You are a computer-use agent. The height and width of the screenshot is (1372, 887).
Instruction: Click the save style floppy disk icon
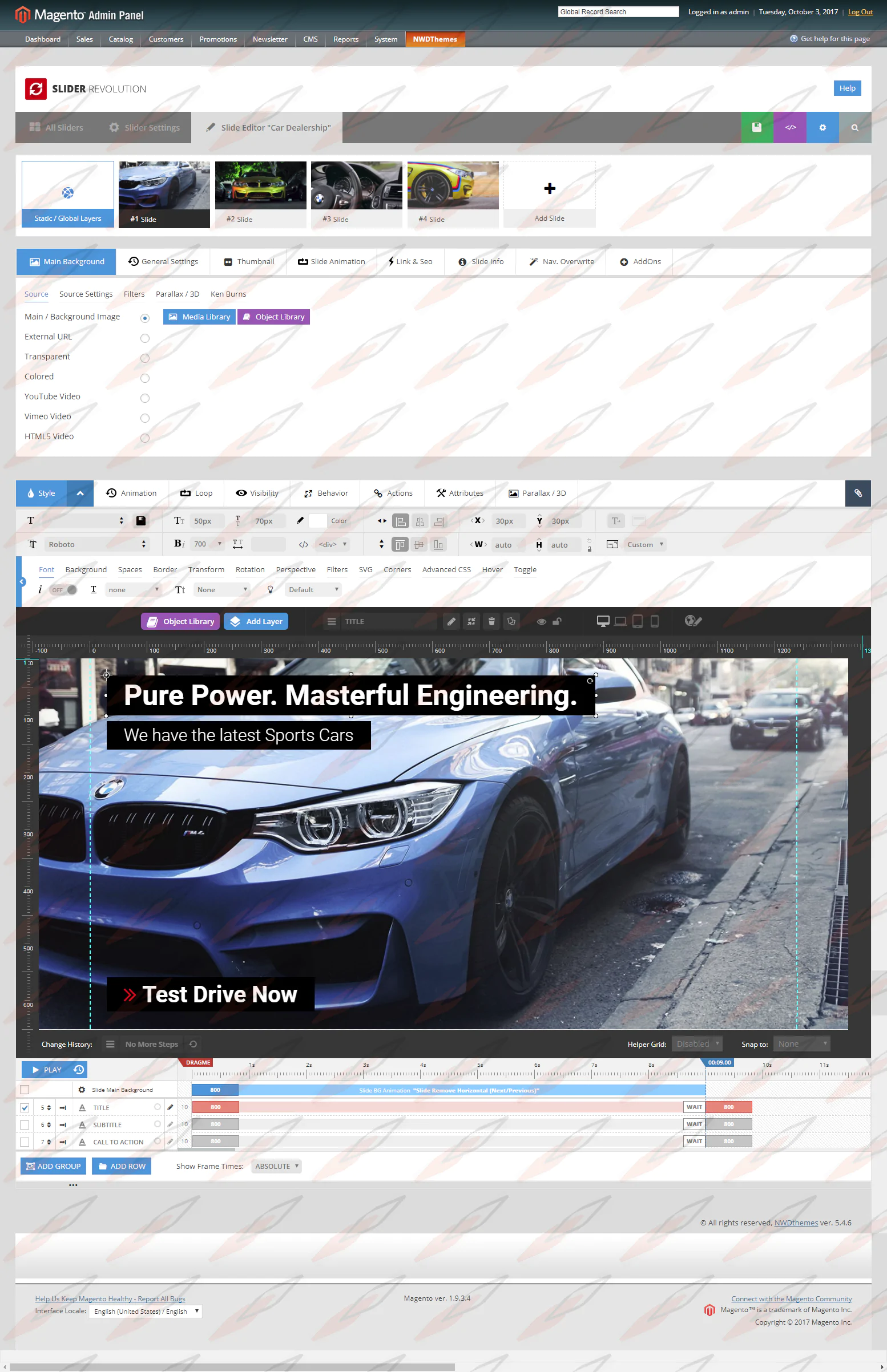point(140,521)
